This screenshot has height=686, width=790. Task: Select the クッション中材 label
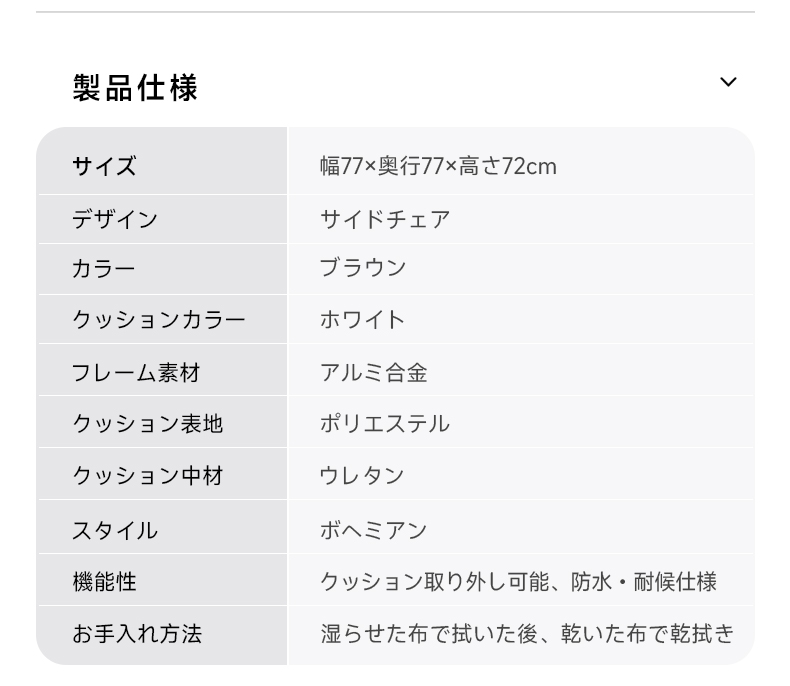pos(148,475)
